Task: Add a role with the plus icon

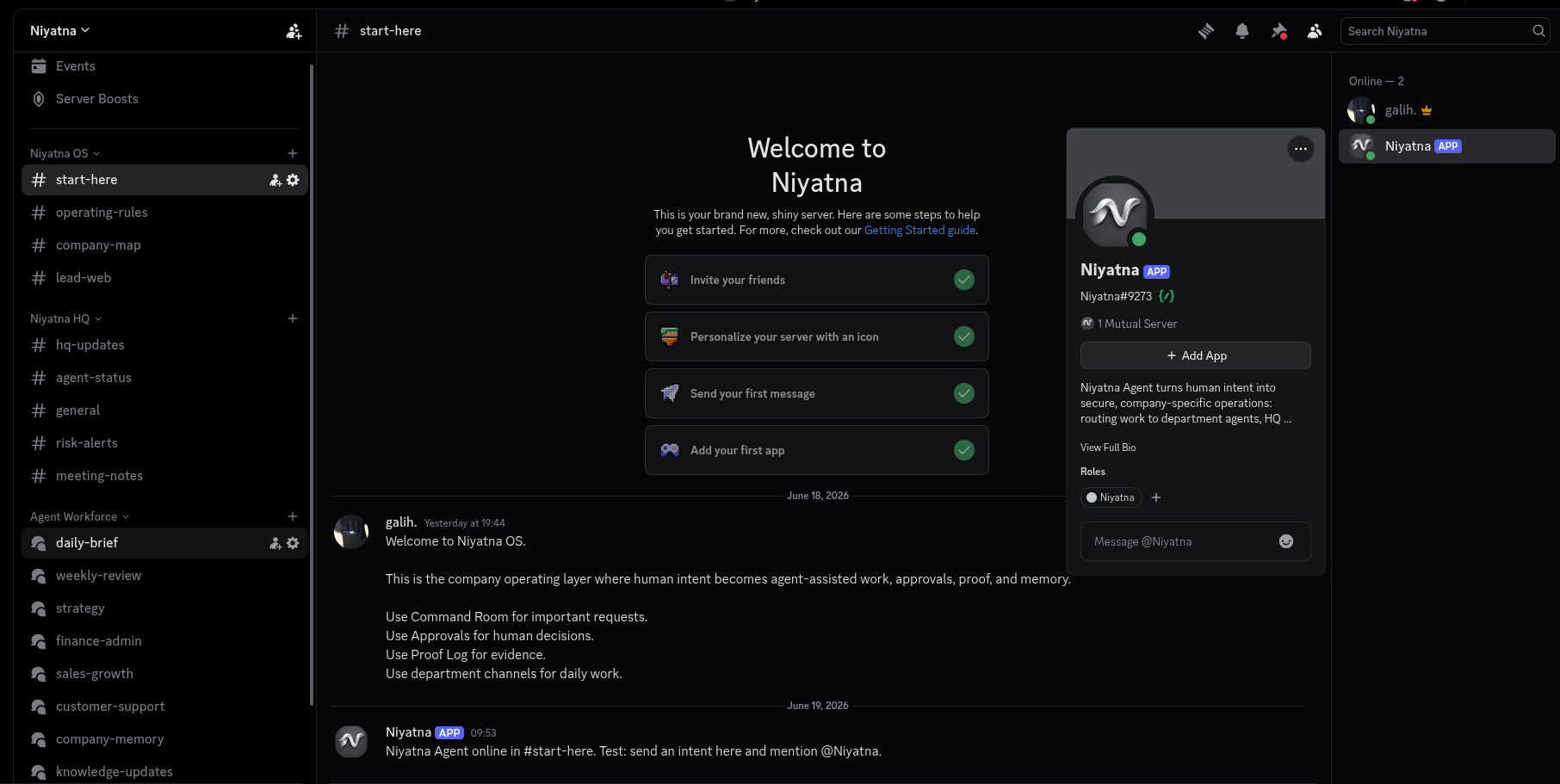Action: 1156,497
